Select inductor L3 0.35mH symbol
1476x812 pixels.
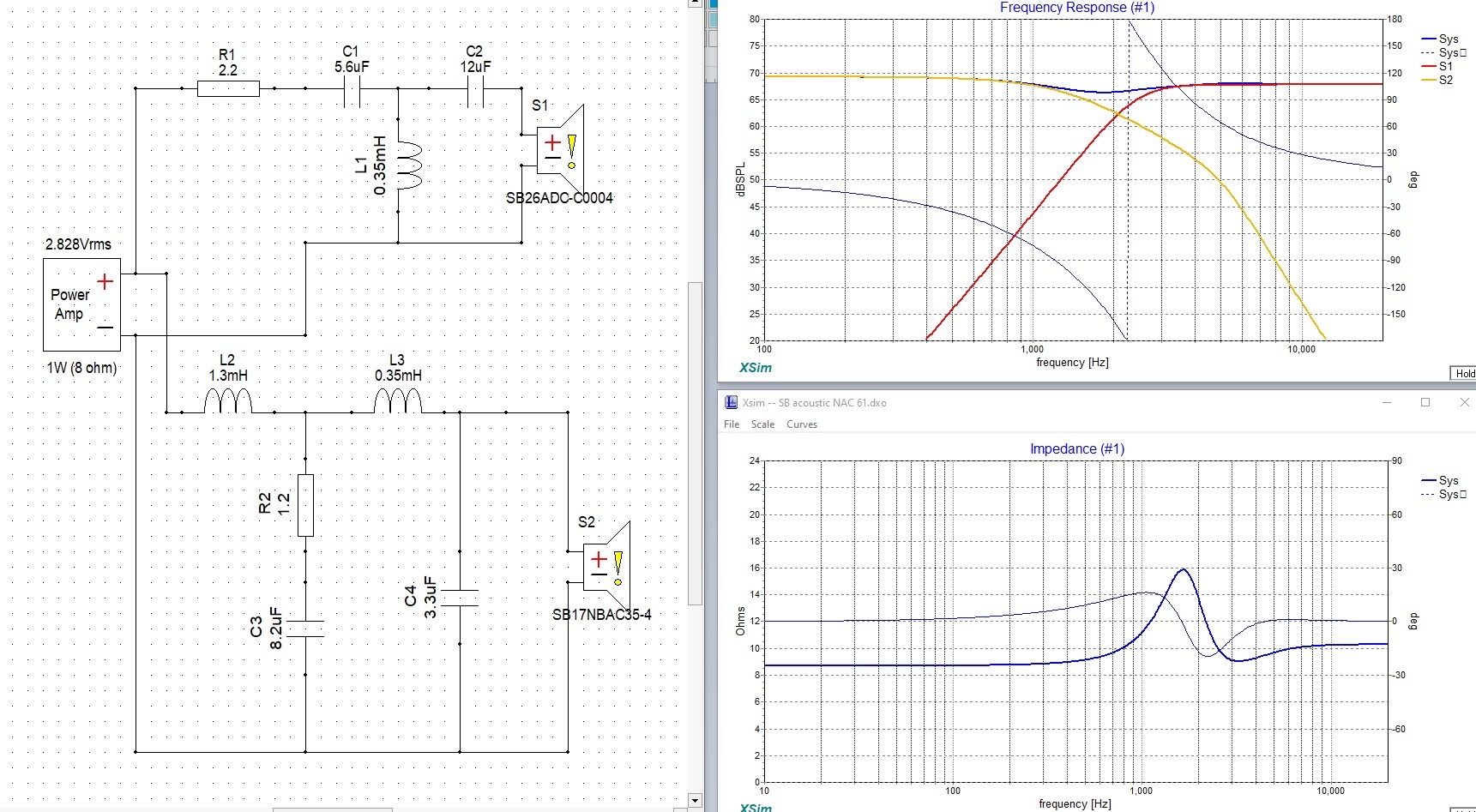(x=398, y=400)
